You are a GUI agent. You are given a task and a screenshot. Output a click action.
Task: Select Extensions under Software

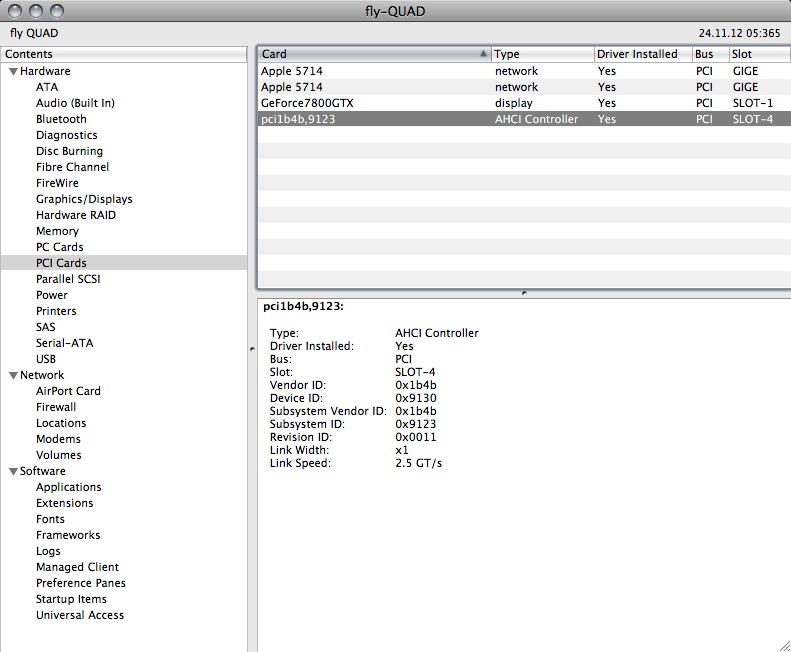point(64,503)
